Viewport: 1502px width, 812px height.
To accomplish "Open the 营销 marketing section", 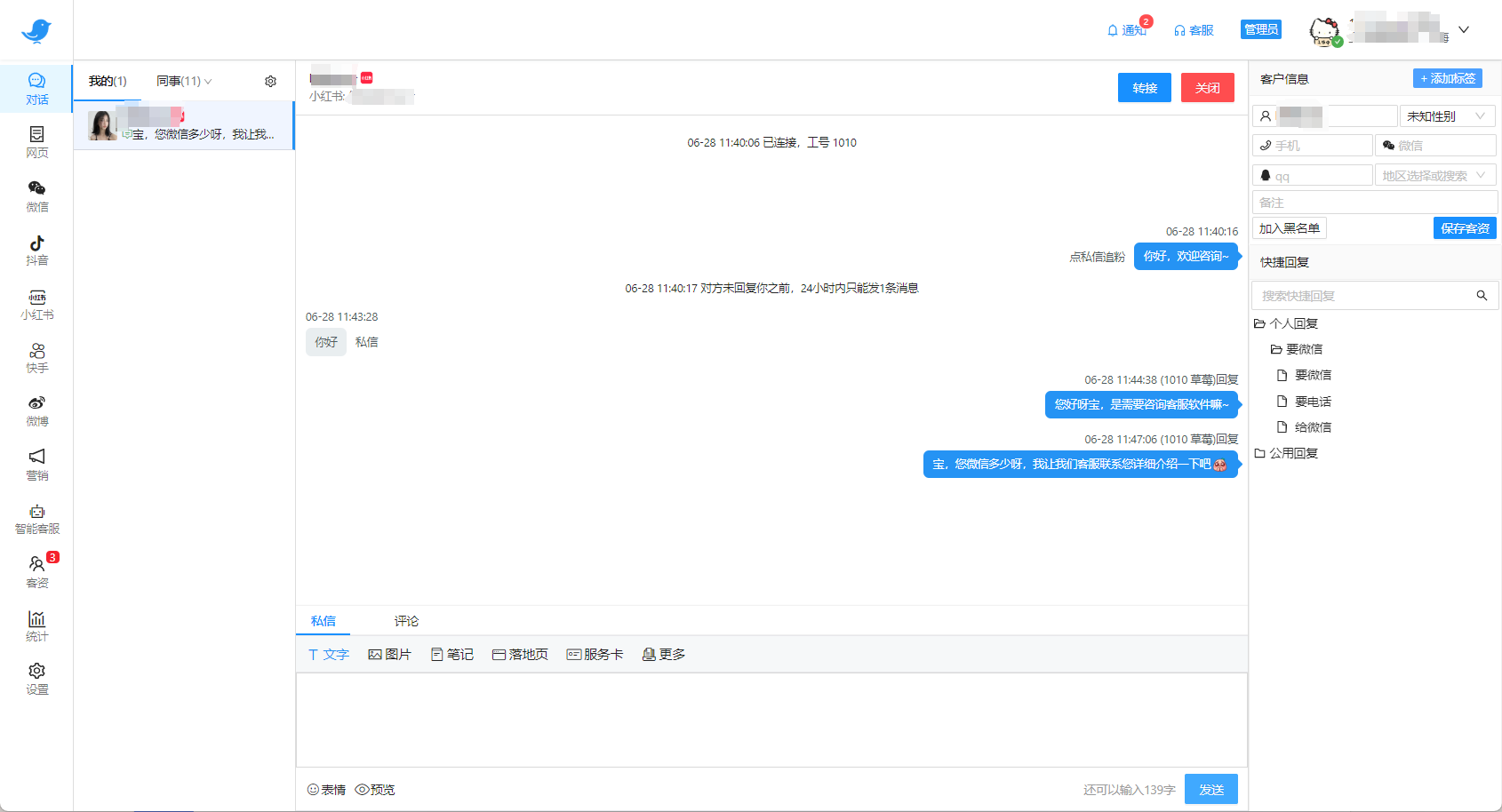I will click(37, 463).
